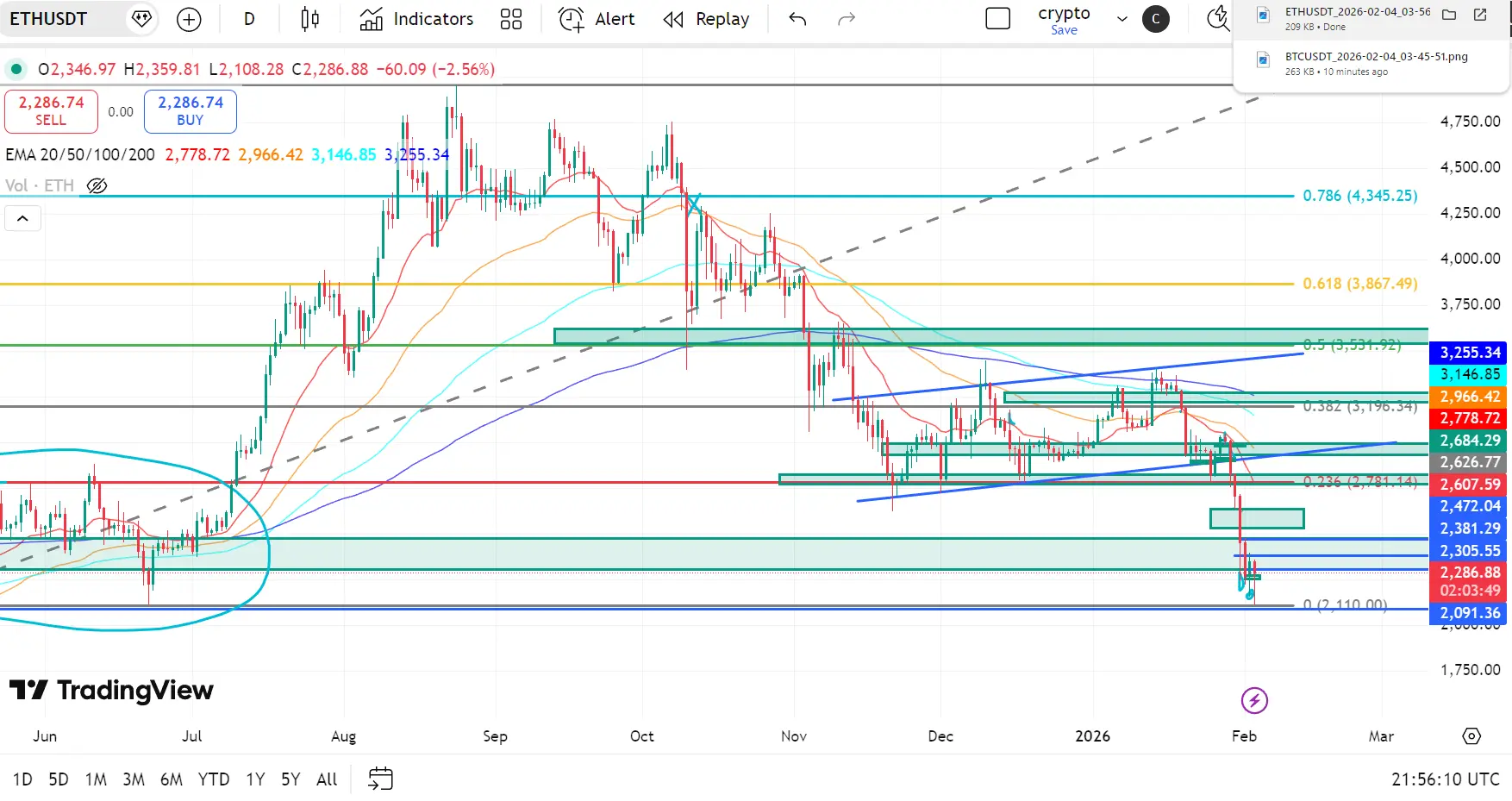Undo the last chart action

(x=798, y=19)
